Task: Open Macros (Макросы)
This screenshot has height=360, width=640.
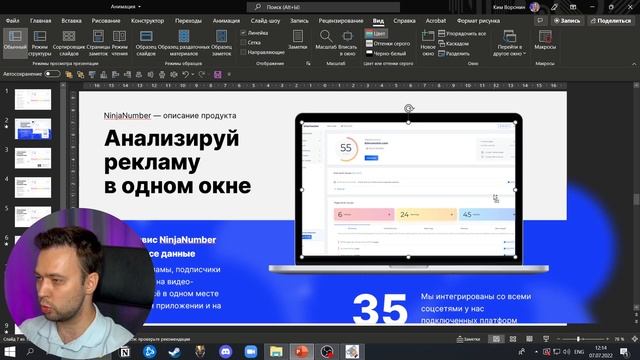Action: (x=545, y=40)
